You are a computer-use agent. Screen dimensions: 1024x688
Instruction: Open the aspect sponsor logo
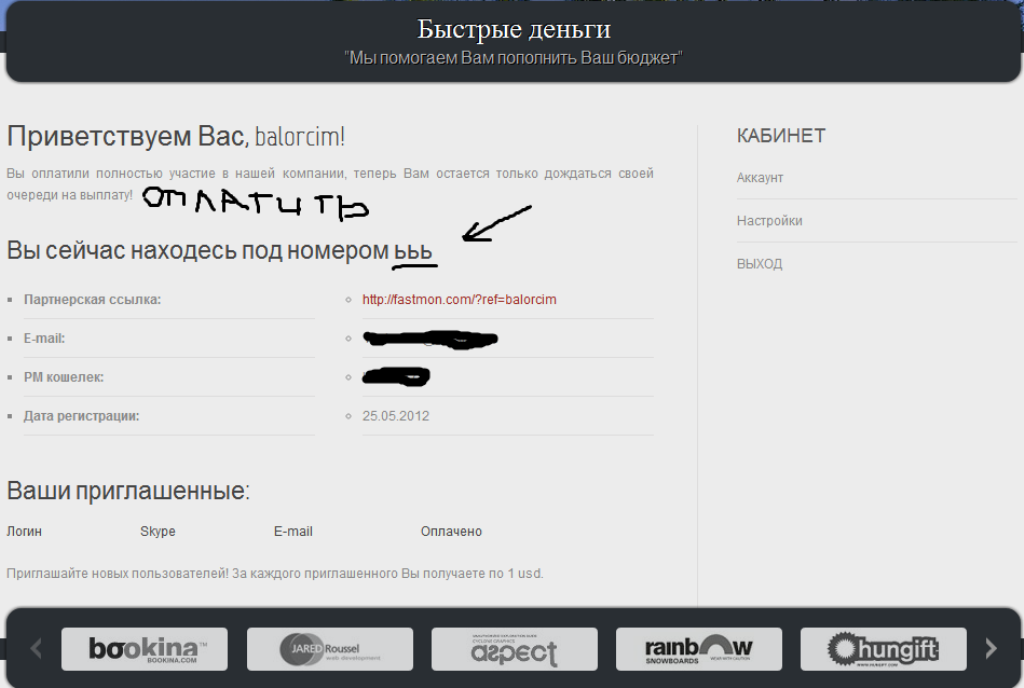pos(514,649)
